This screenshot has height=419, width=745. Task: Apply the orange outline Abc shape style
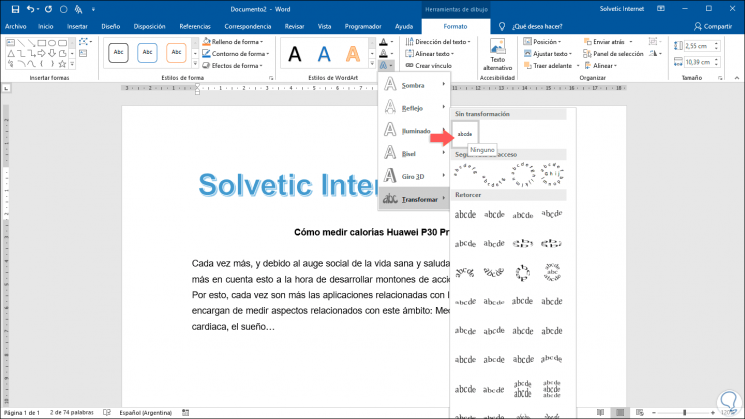[176, 53]
